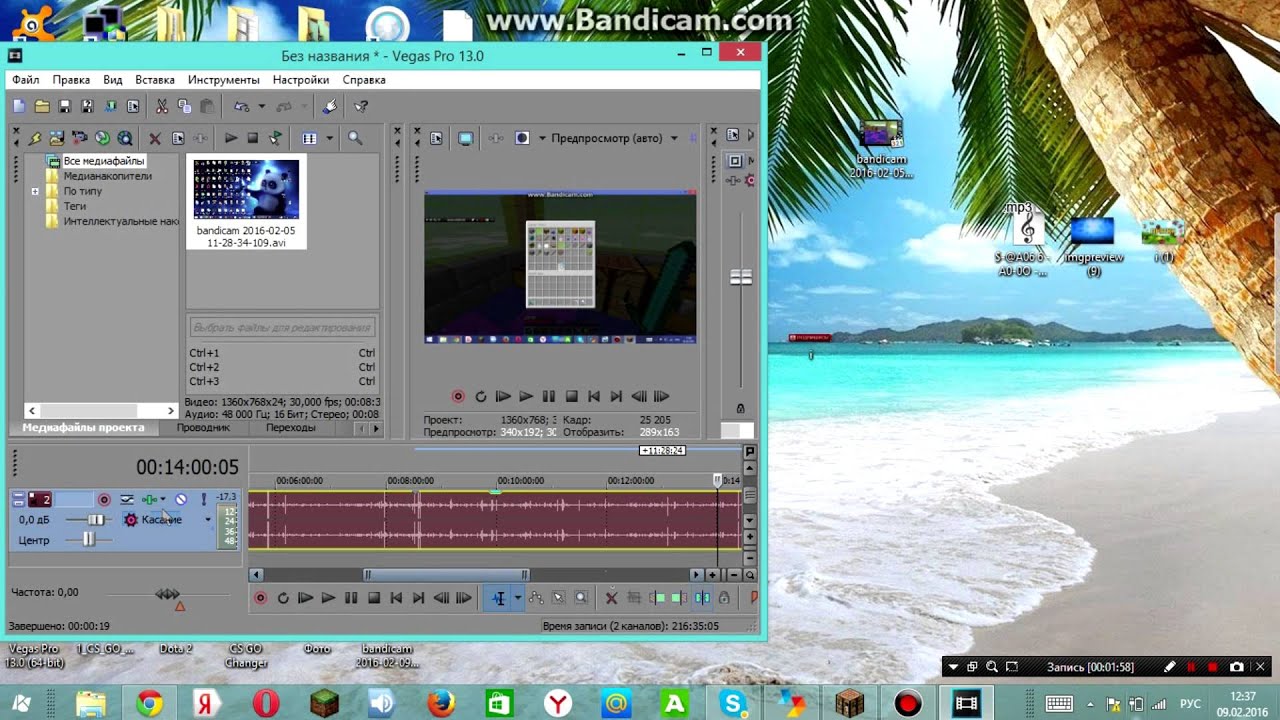Toggle the loop playback button in preview window
Screen dimensions: 1280x720
481,397
